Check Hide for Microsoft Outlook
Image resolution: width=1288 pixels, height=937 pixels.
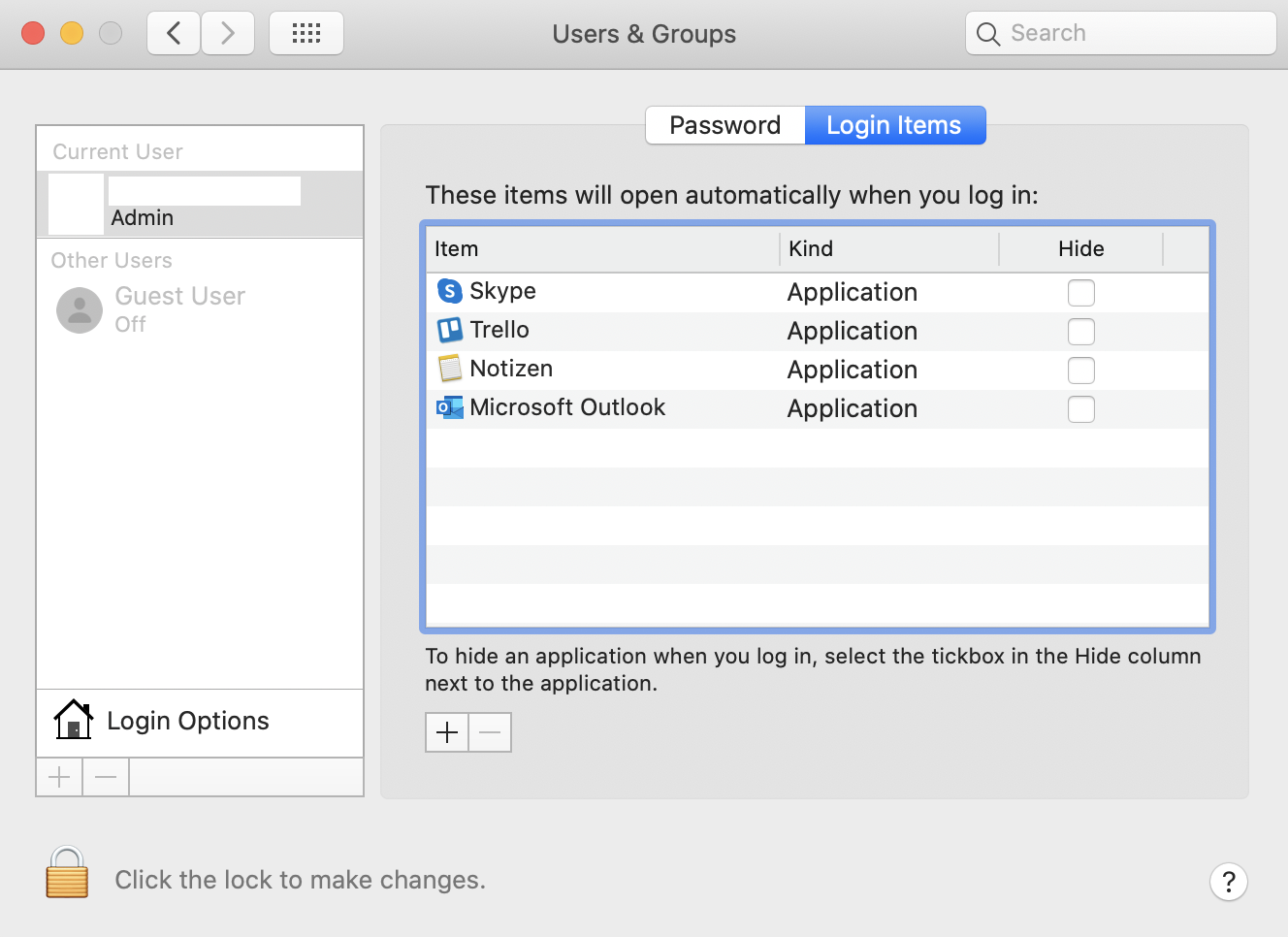pyautogui.click(x=1081, y=408)
